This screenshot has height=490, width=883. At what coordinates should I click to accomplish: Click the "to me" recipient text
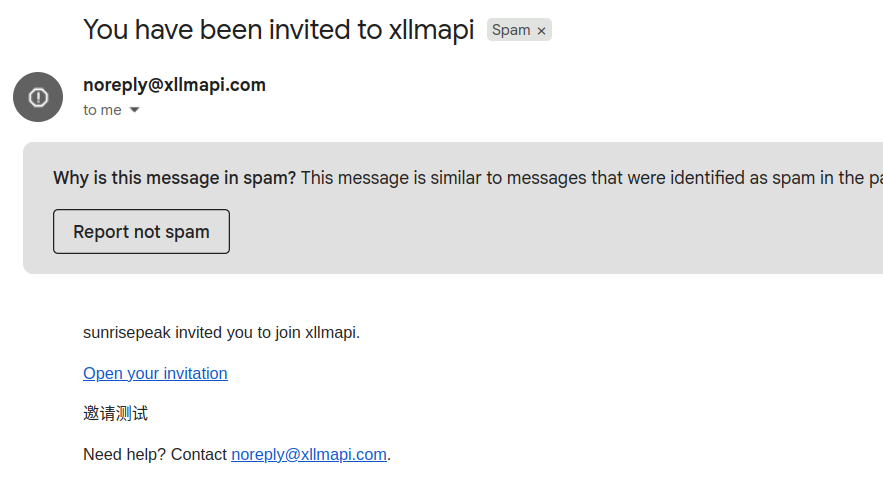click(x=102, y=110)
